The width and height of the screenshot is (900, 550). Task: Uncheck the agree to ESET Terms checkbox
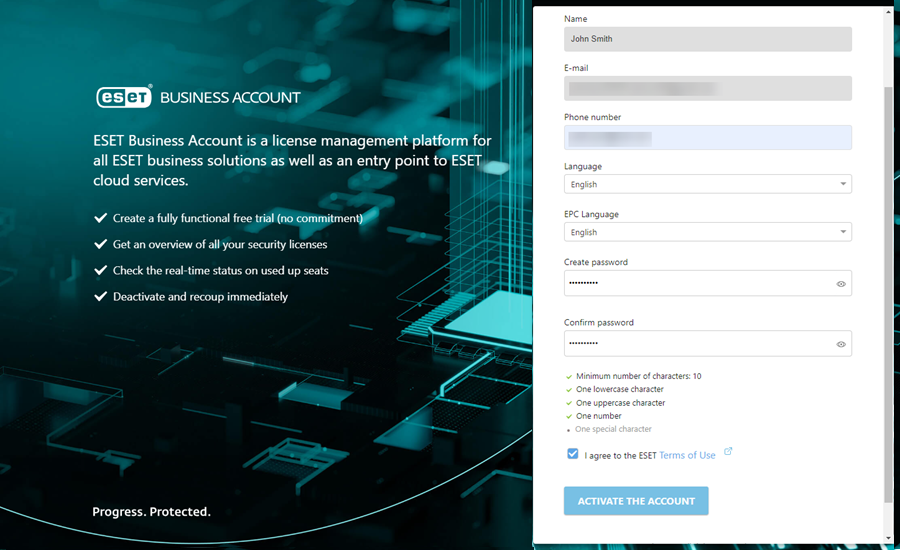coord(572,454)
